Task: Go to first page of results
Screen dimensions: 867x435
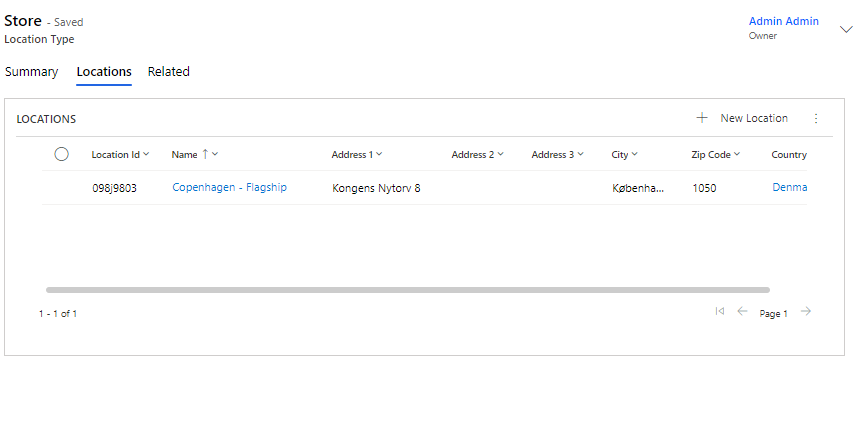Action: 719,312
